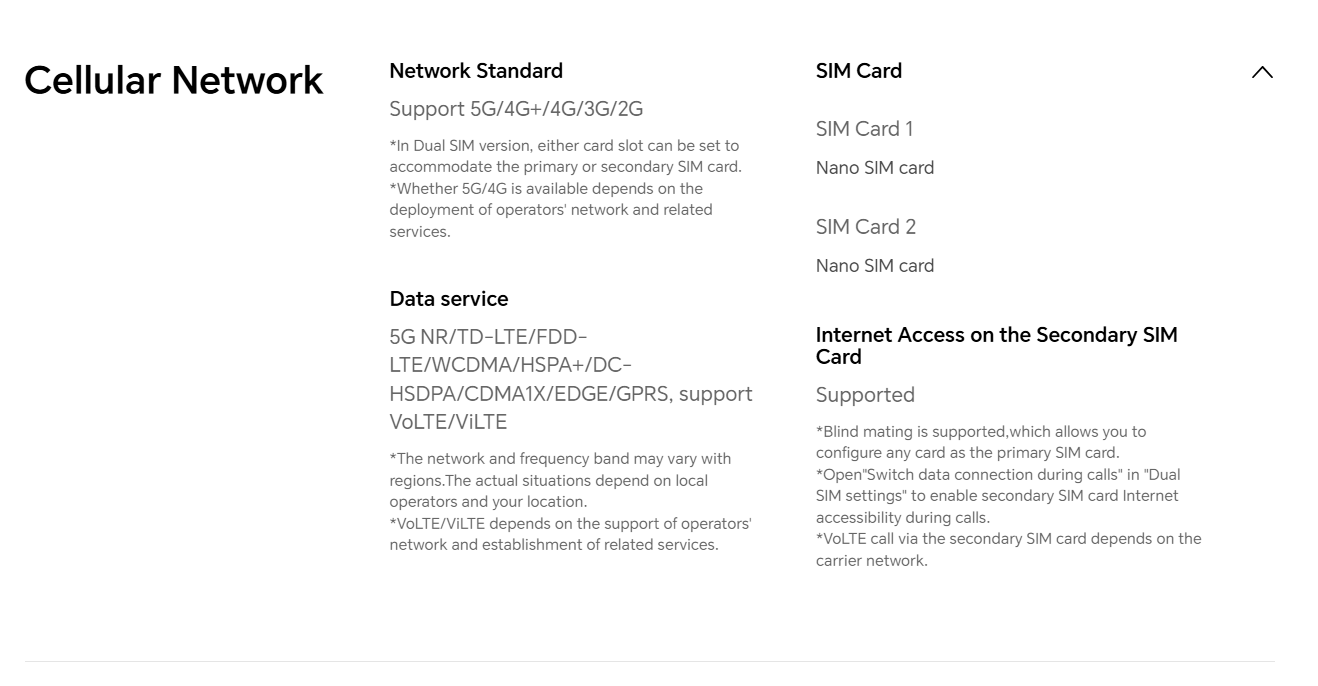The width and height of the screenshot is (1318, 686).
Task: Click Nano SIM card under SIM Card 1
Action: tap(875, 168)
